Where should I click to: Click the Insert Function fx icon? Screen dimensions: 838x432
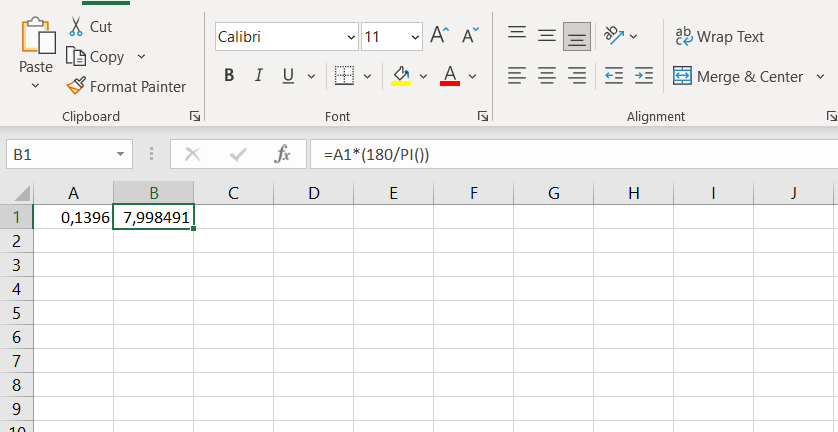[282, 155]
